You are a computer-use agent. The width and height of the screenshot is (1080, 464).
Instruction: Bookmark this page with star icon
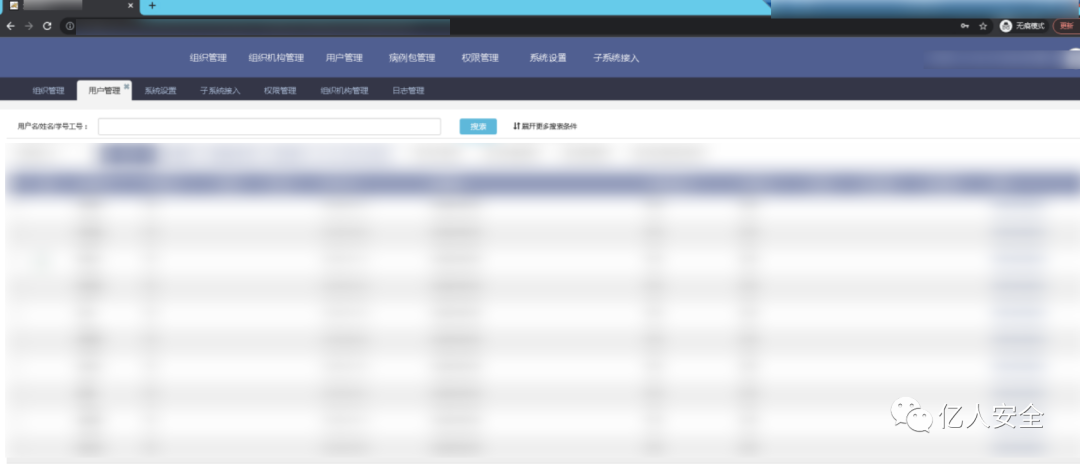click(983, 26)
